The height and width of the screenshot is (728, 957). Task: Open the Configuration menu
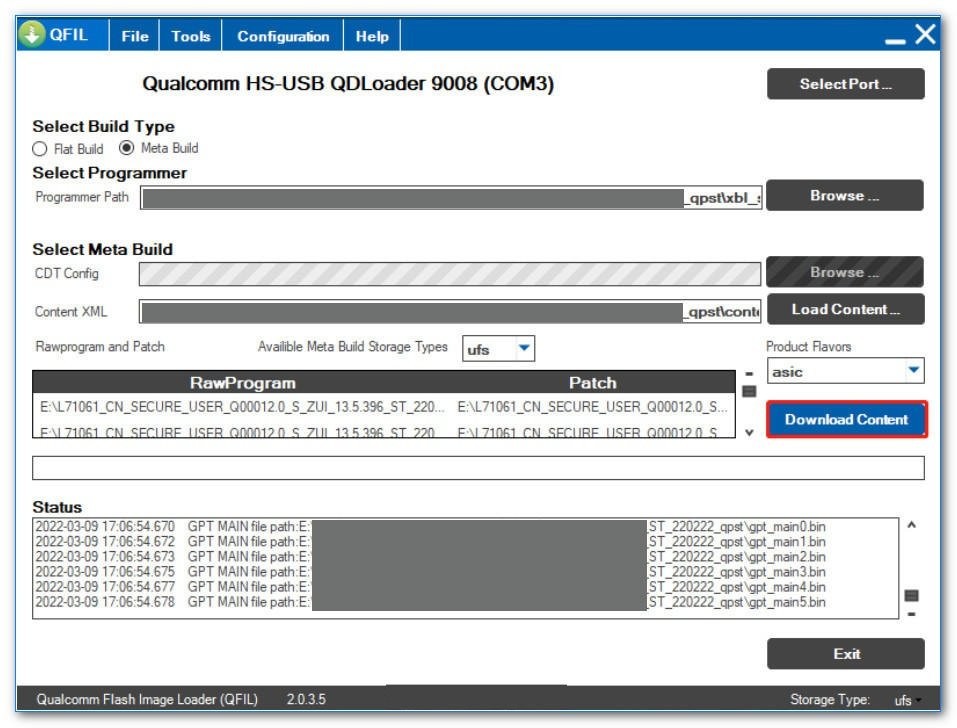pos(283,36)
